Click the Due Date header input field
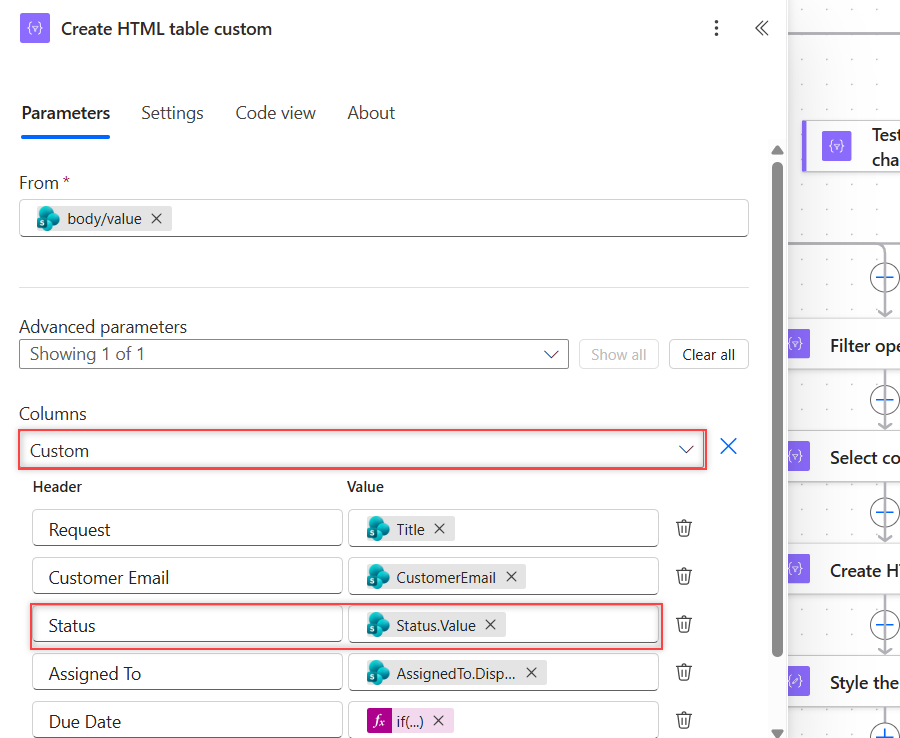The height and width of the screenshot is (738, 900). [x=187, y=720]
